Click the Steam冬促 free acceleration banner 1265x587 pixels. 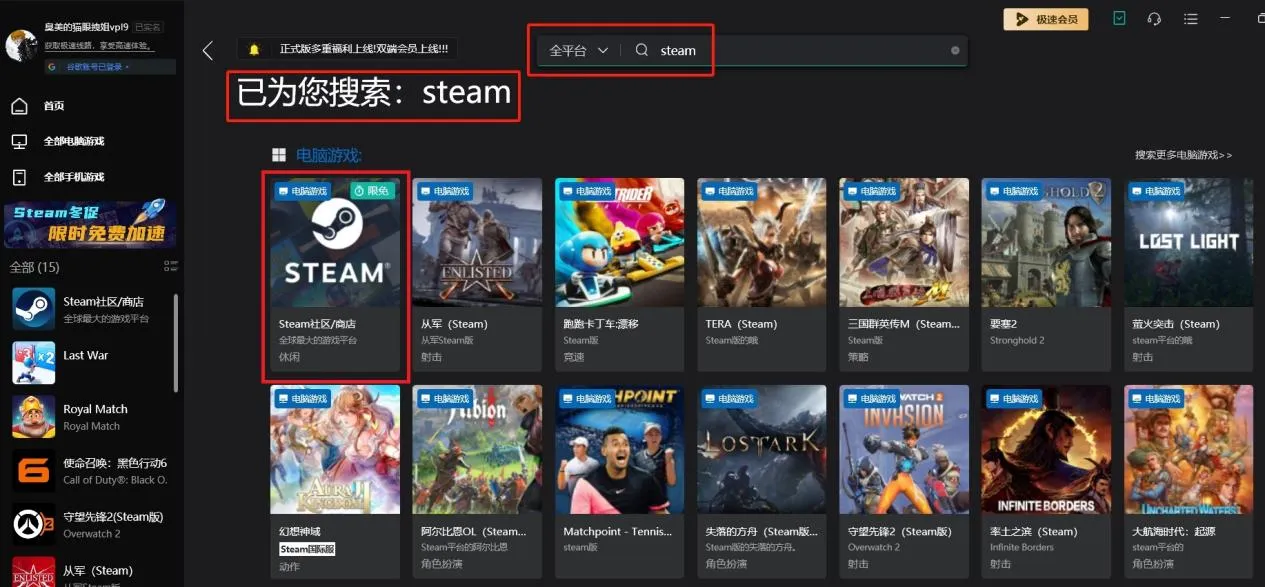point(91,224)
